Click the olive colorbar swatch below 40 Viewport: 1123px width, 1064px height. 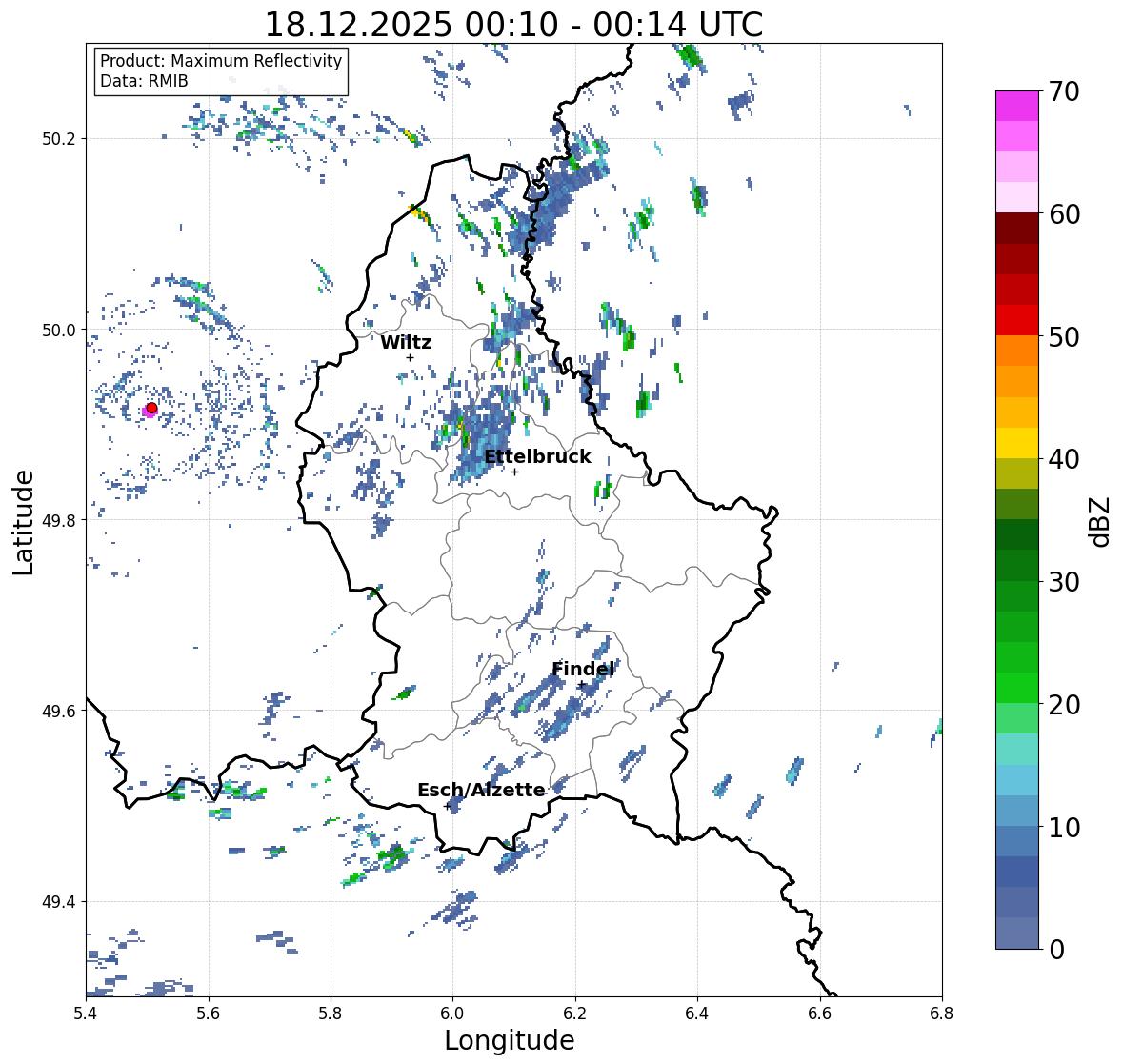(x=1017, y=473)
